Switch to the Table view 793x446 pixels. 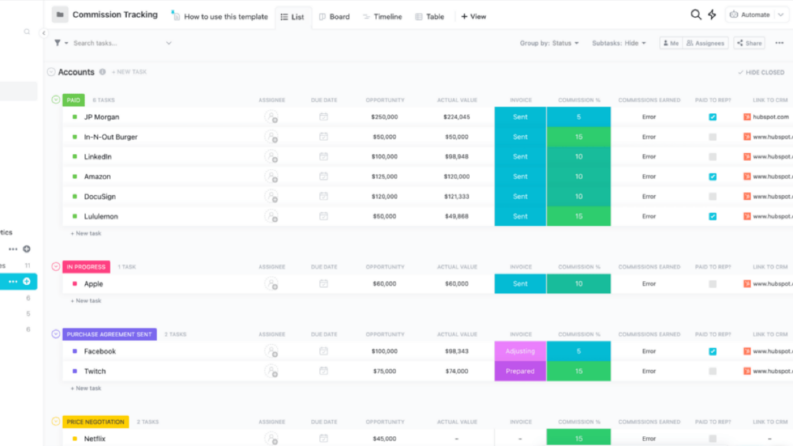point(429,16)
